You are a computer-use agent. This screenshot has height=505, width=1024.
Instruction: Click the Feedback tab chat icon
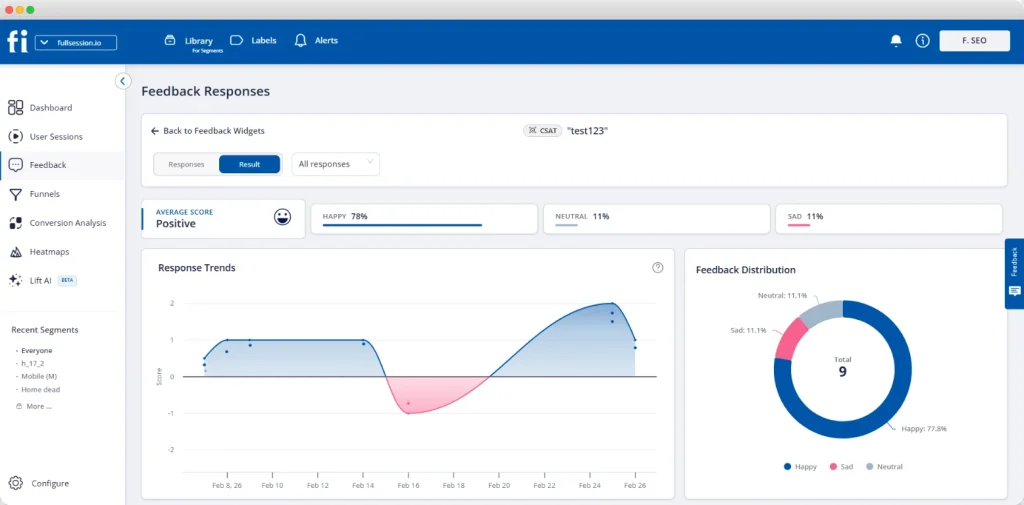(1014, 291)
